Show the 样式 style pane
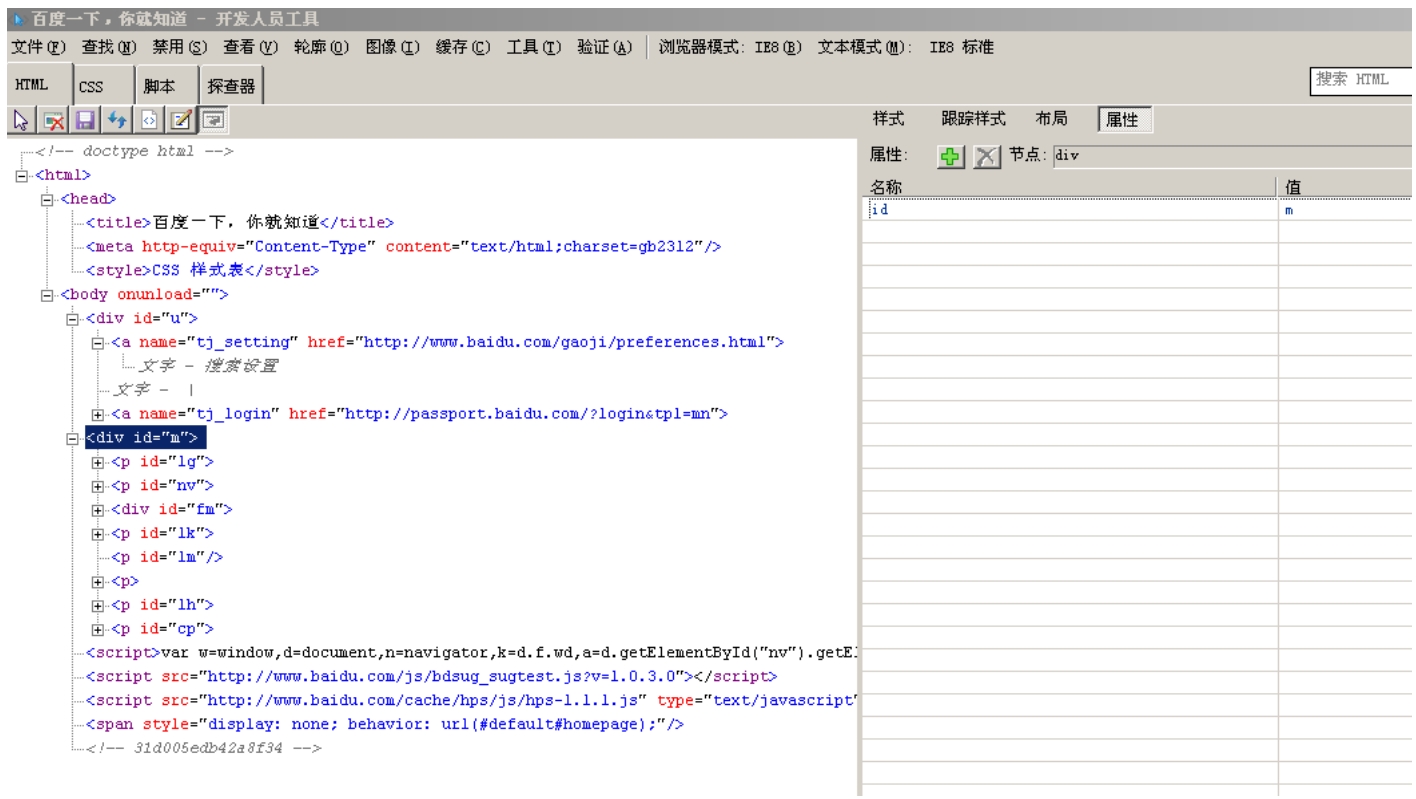This screenshot has width=1416, height=799. 889,119
